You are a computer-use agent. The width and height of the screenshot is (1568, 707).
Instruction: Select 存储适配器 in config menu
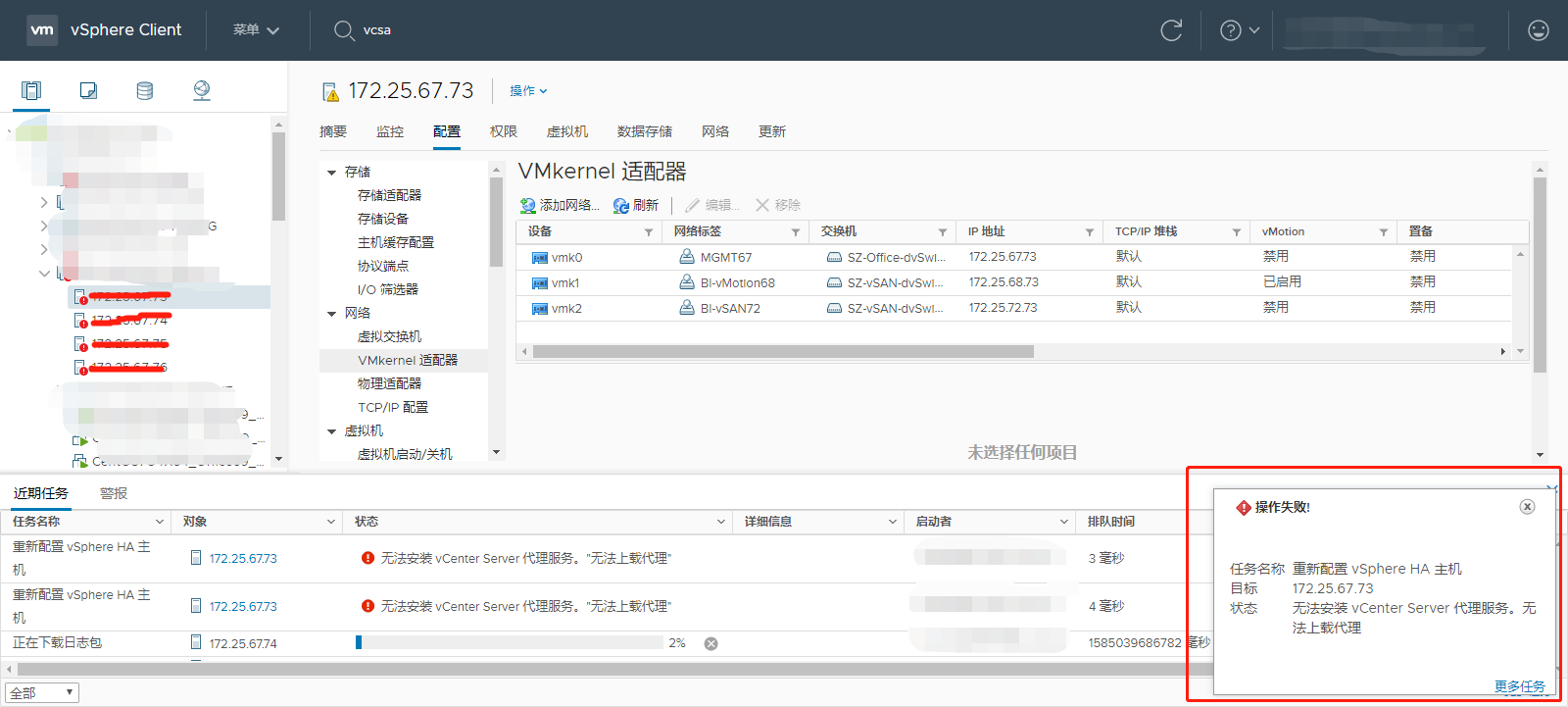coord(390,195)
